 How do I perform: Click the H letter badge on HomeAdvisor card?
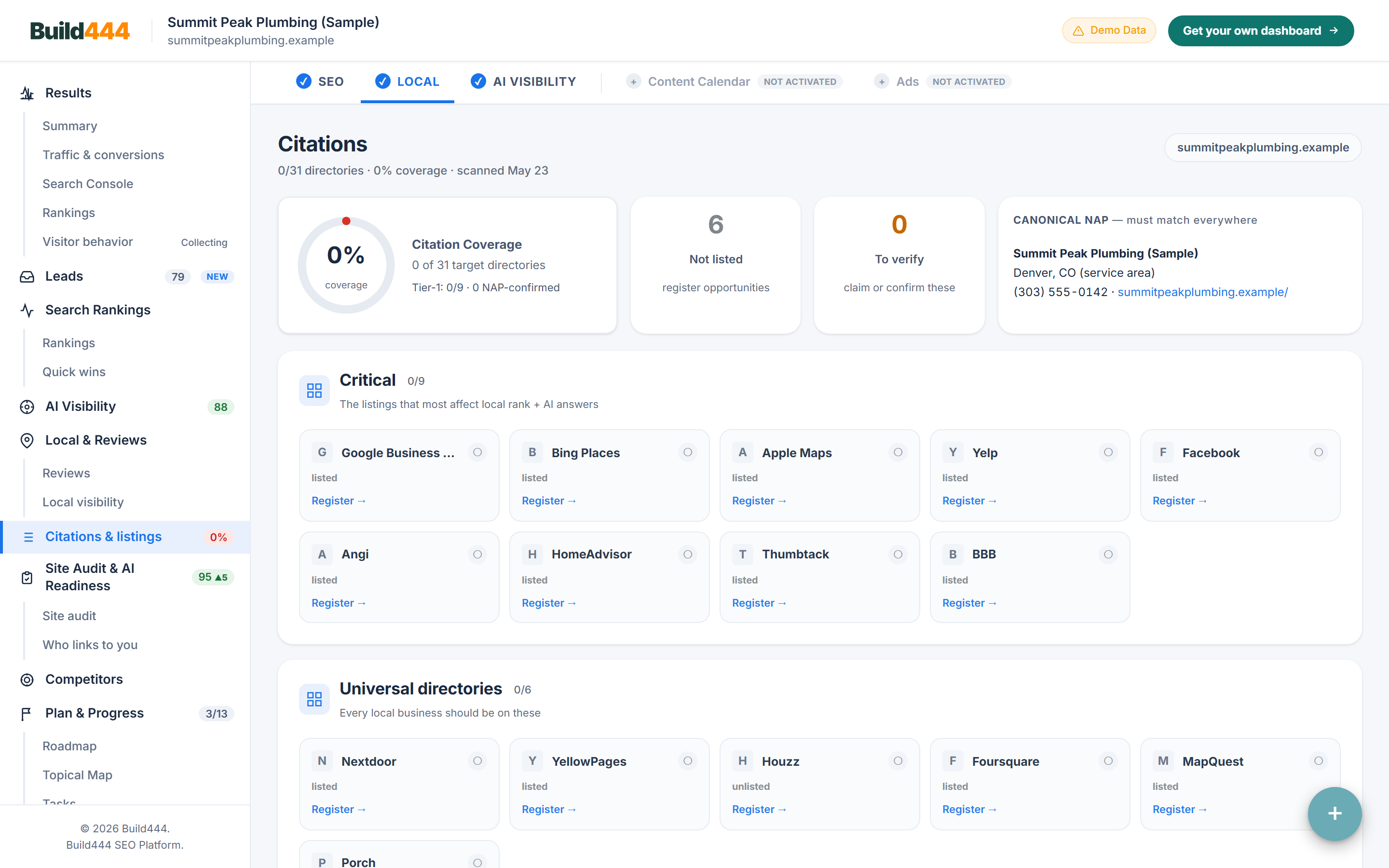coord(532,555)
